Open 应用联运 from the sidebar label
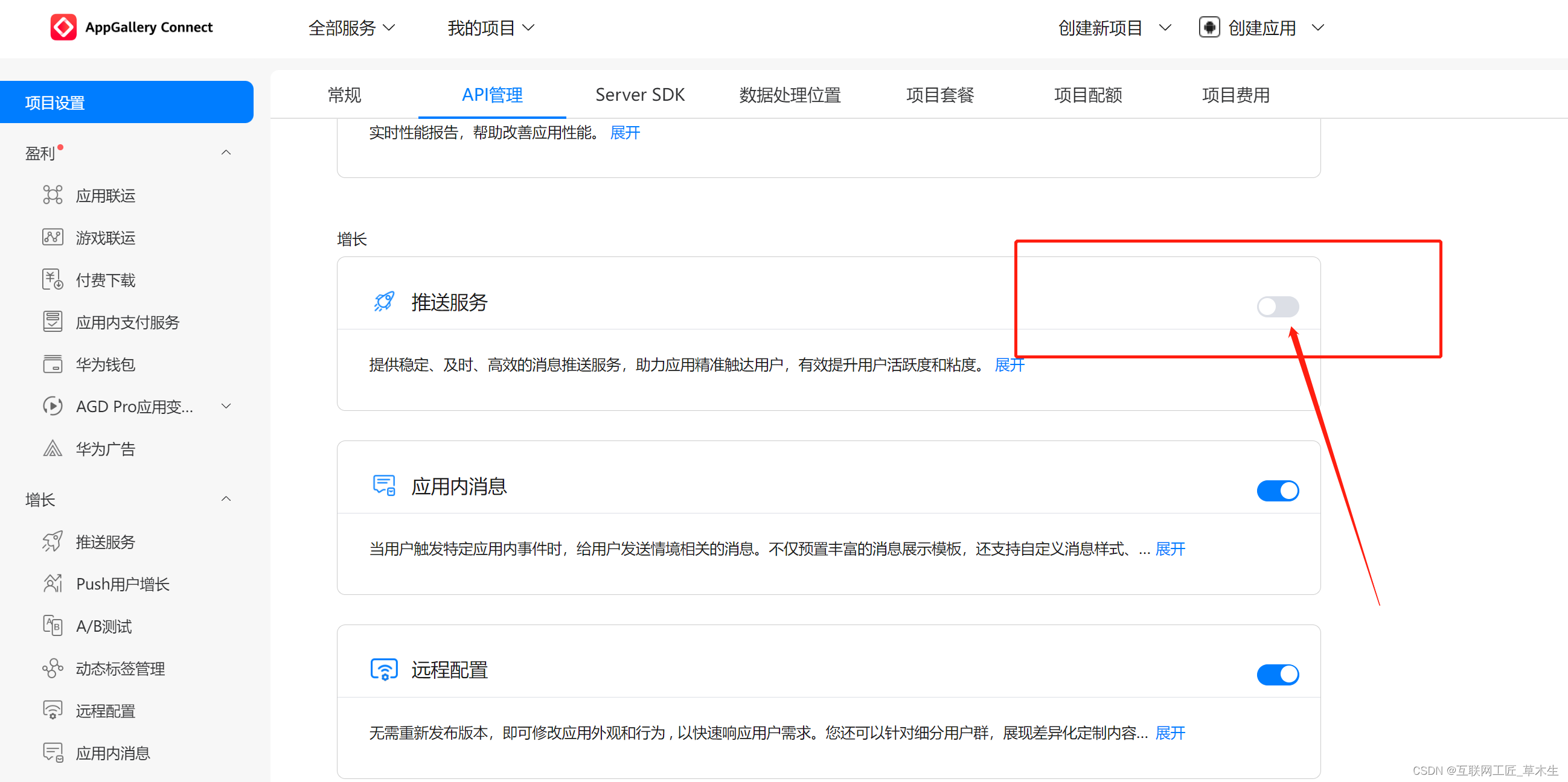Viewport: 1568px width, 782px height. pos(105,196)
